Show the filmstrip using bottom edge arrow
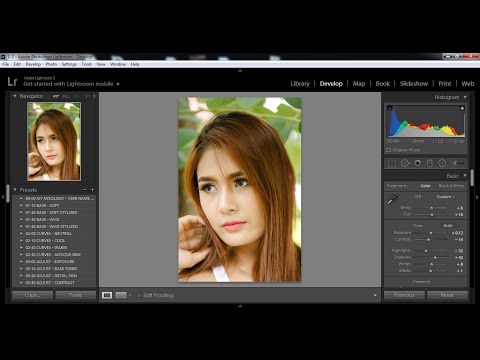This screenshot has width=480, height=360. [240, 306]
